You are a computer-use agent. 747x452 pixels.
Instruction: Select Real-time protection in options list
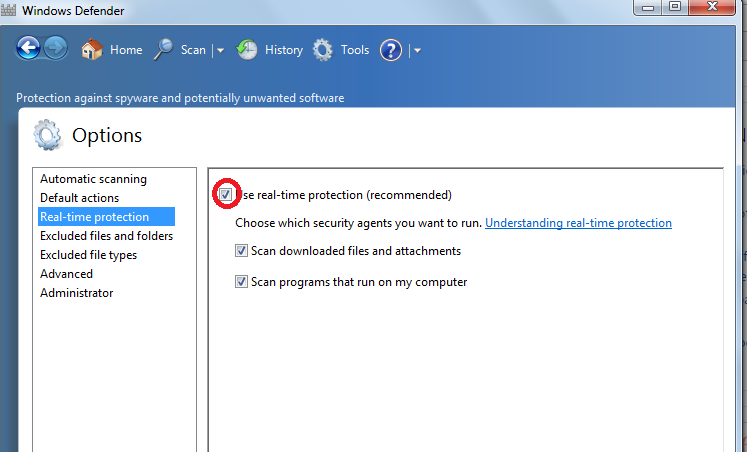[106, 217]
